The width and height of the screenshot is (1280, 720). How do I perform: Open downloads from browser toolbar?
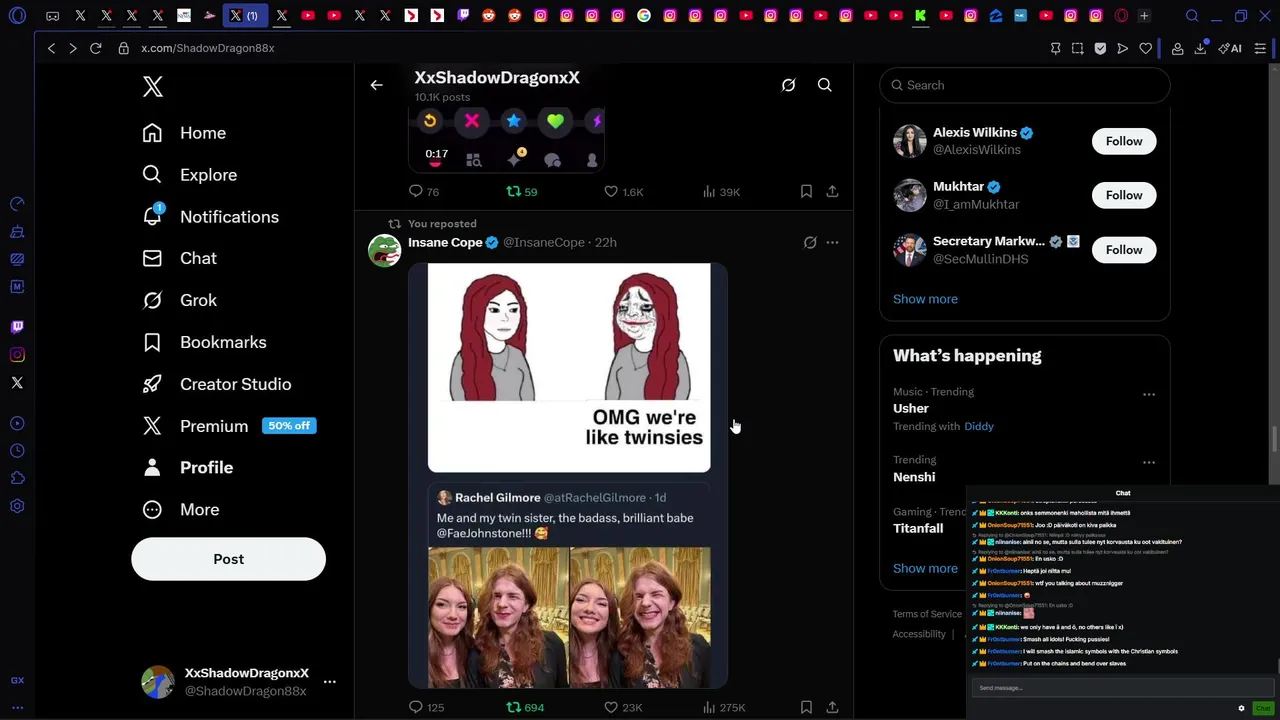tap(1200, 48)
